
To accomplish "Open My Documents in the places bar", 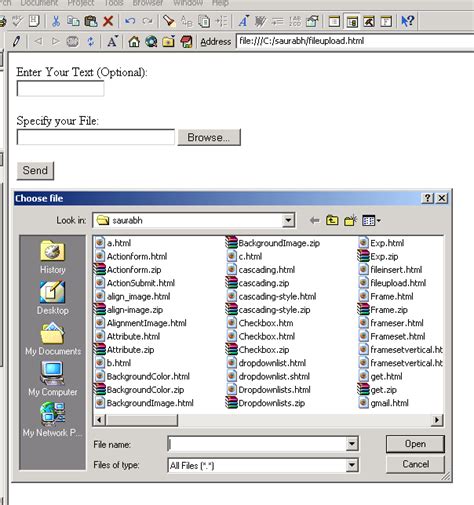I will [x=53, y=339].
